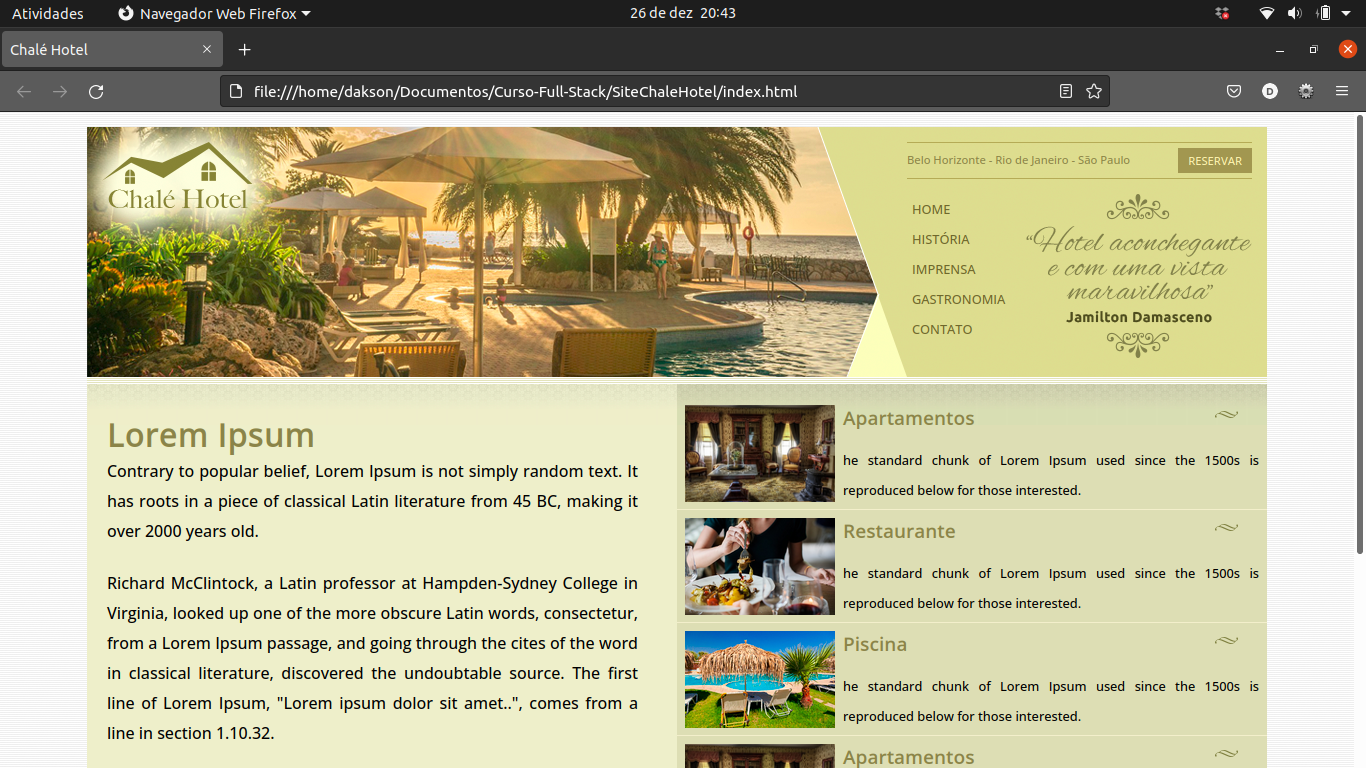Screen dimensions: 1366x768
Task: Open the tracking protection shield icon
Action: [1233, 90]
